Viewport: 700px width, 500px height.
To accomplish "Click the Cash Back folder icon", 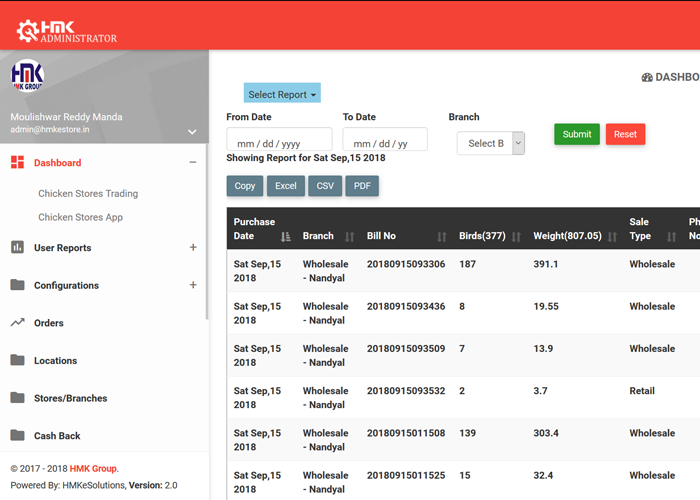I will click(17, 436).
